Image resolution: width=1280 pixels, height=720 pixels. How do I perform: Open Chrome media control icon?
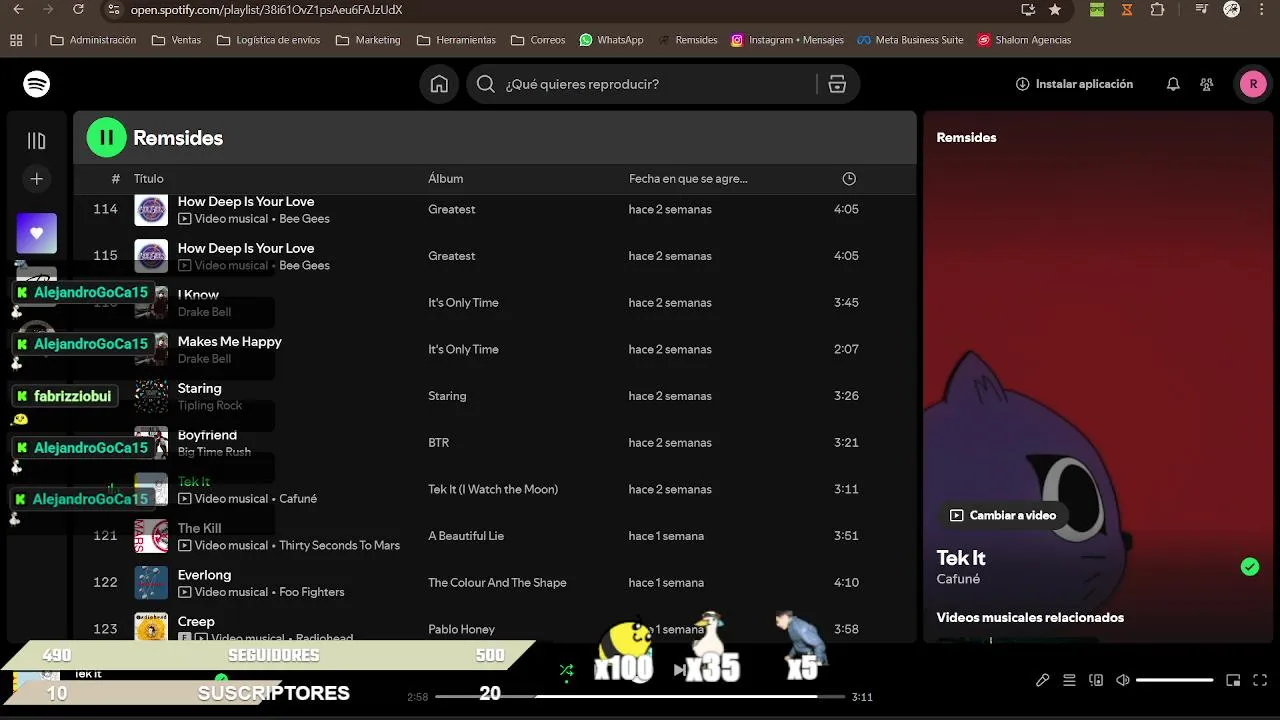(x=1203, y=10)
